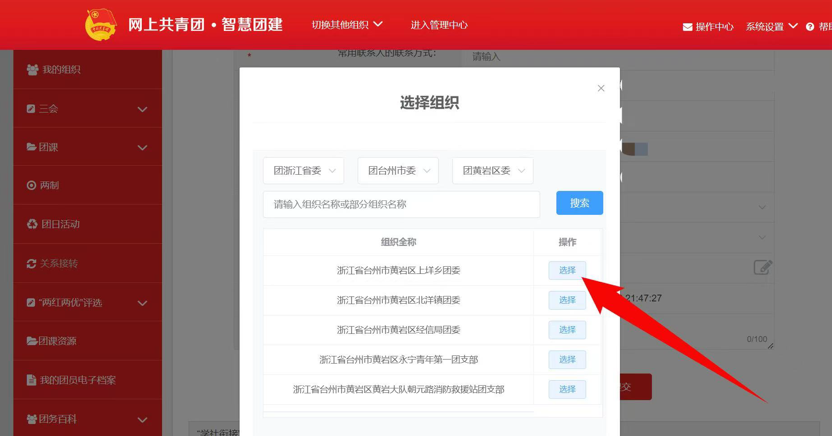Image resolution: width=832 pixels, height=436 pixels.
Task: Open the 团台州市委 dropdown
Action: [398, 171]
